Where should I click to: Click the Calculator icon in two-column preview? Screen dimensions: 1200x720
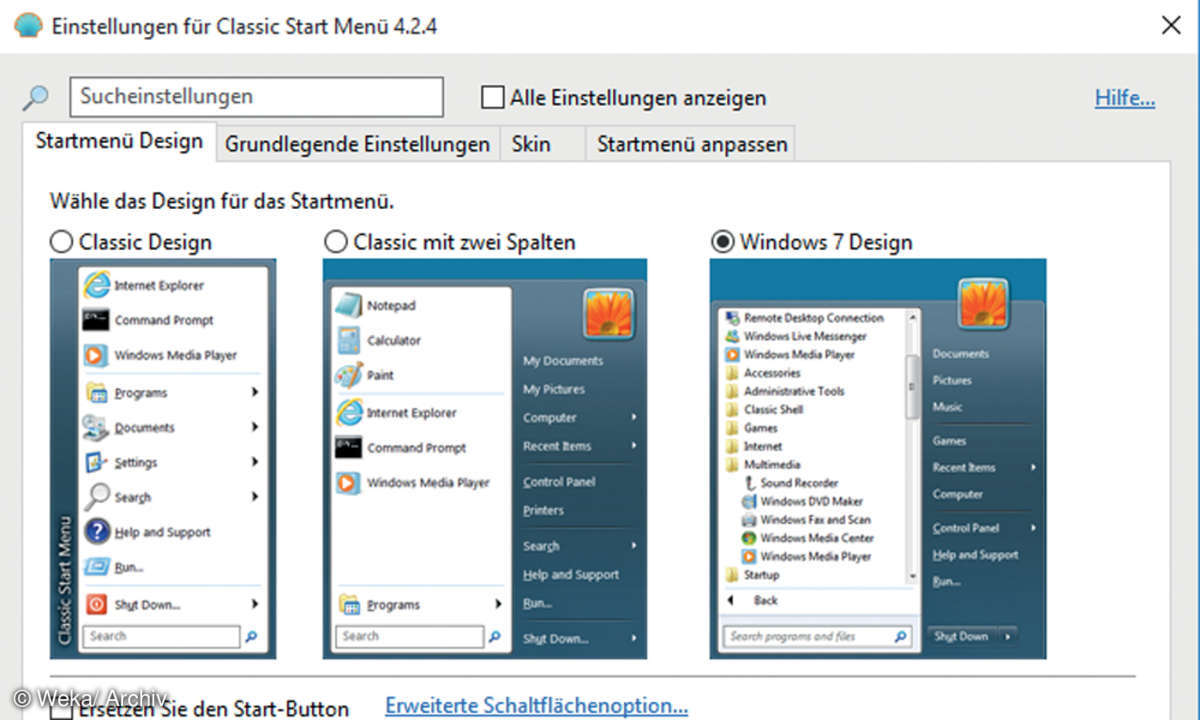tap(348, 340)
